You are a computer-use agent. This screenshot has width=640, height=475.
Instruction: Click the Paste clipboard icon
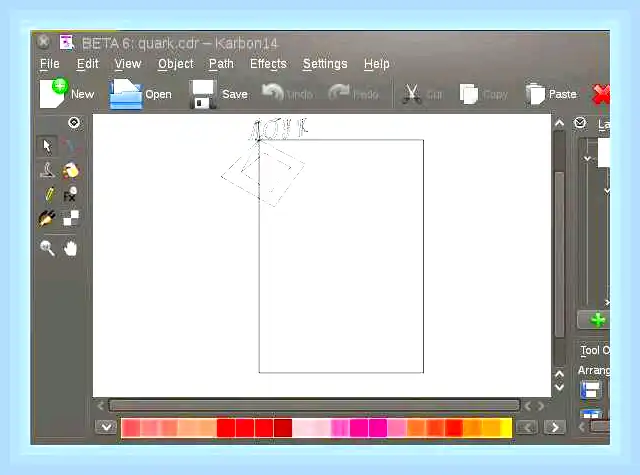point(535,94)
